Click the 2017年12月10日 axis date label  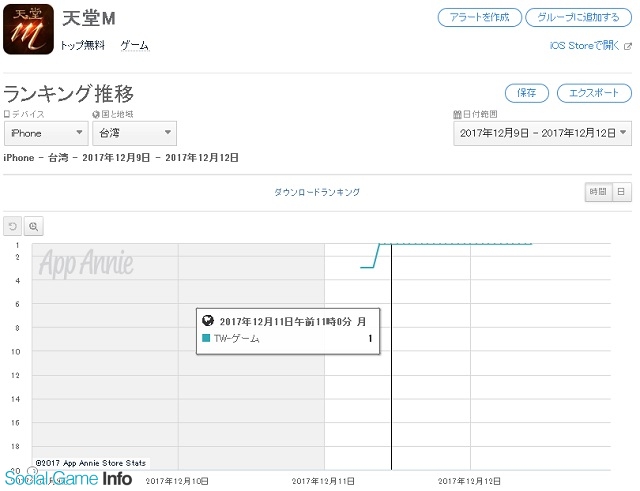click(x=177, y=481)
